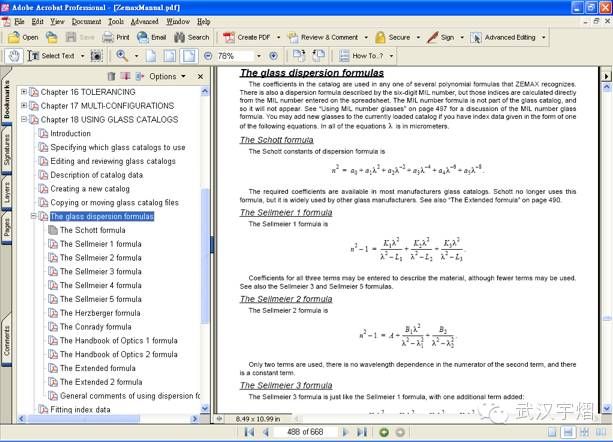Click the Print toolbar button
The height and width of the screenshot is (442, 613).
point(116,38)
